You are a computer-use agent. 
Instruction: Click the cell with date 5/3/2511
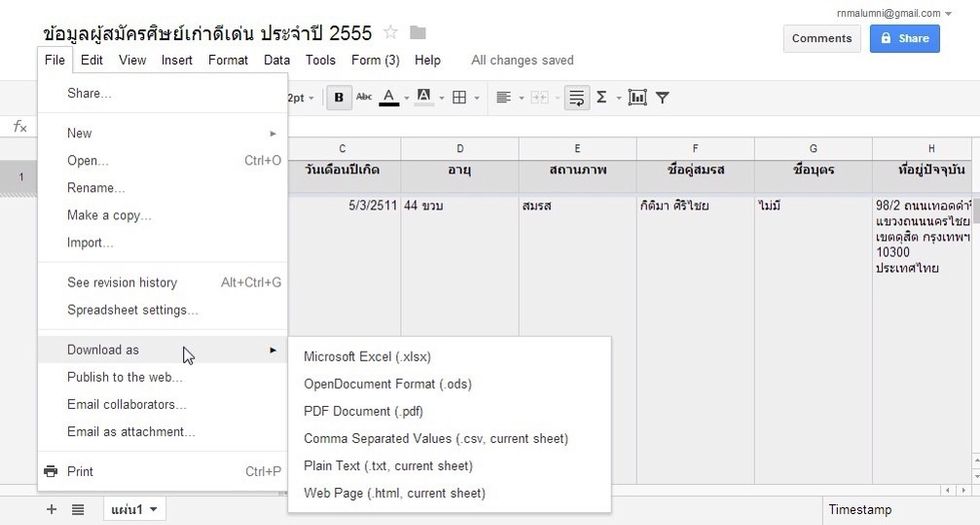344,339
